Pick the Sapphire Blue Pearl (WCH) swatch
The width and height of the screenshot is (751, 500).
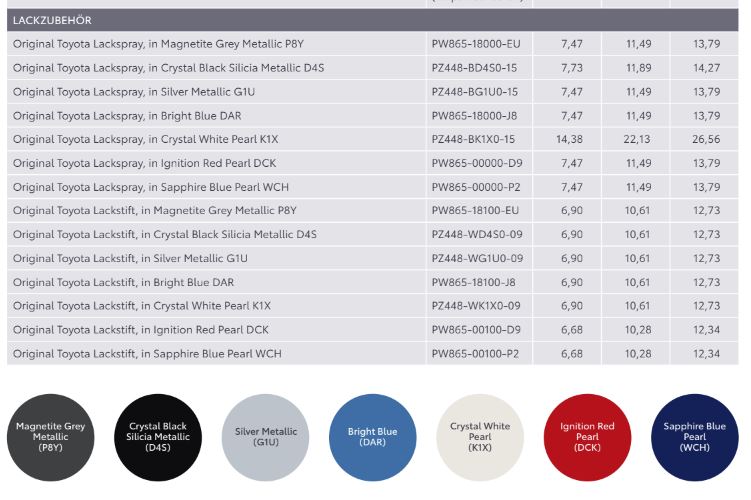(x=694, y=437)
